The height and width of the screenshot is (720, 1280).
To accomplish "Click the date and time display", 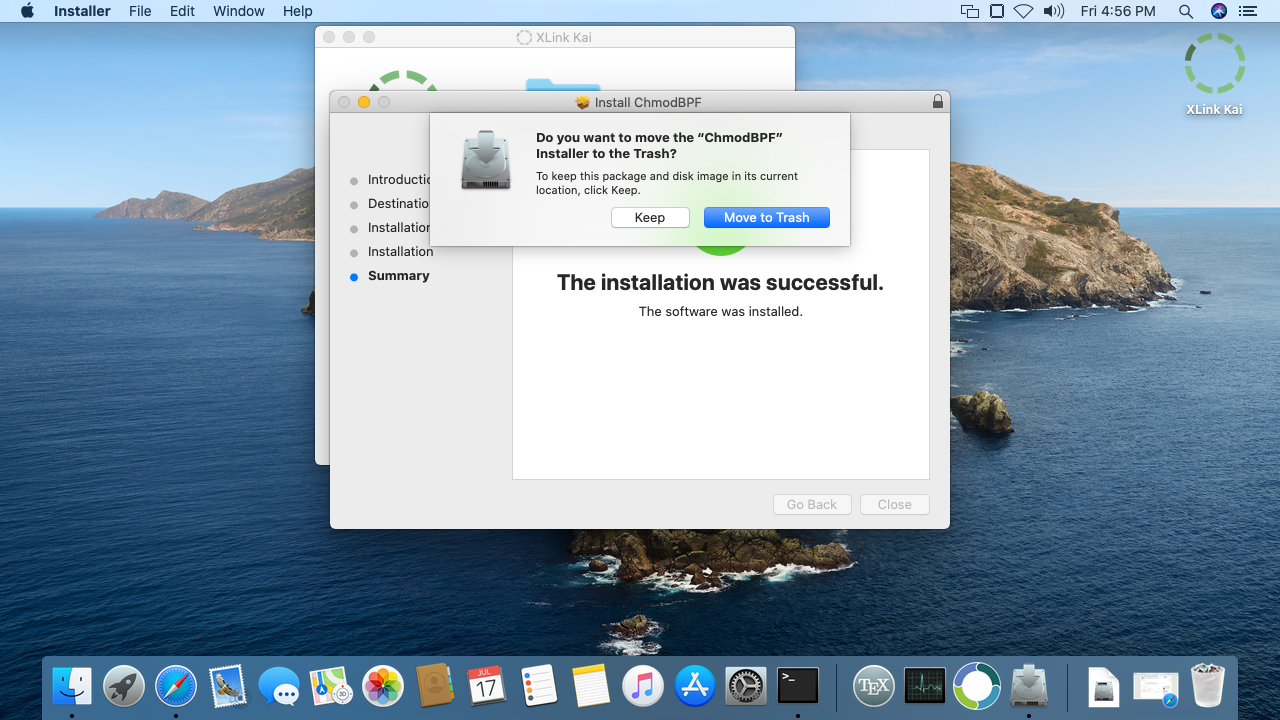I will point(1118,11).
